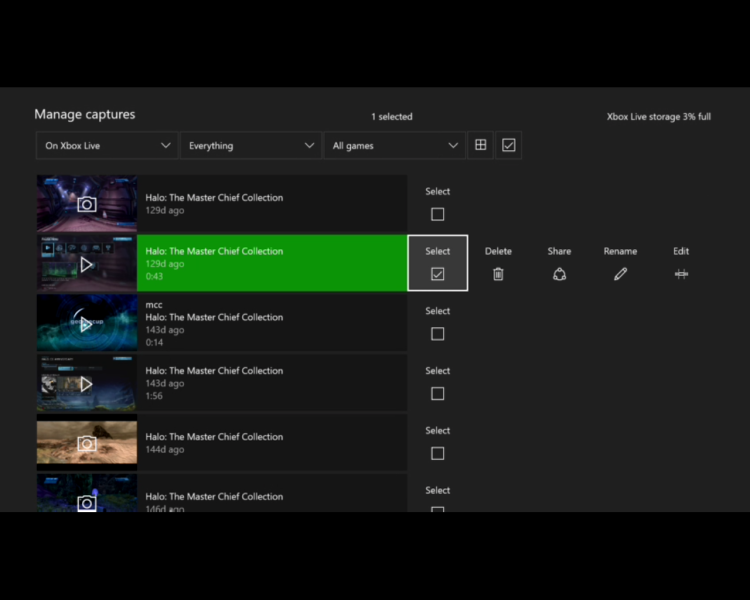Select the 143d ago 1:56 clip entry
This screenshot has width=750, height=600.
pos(271,383)
